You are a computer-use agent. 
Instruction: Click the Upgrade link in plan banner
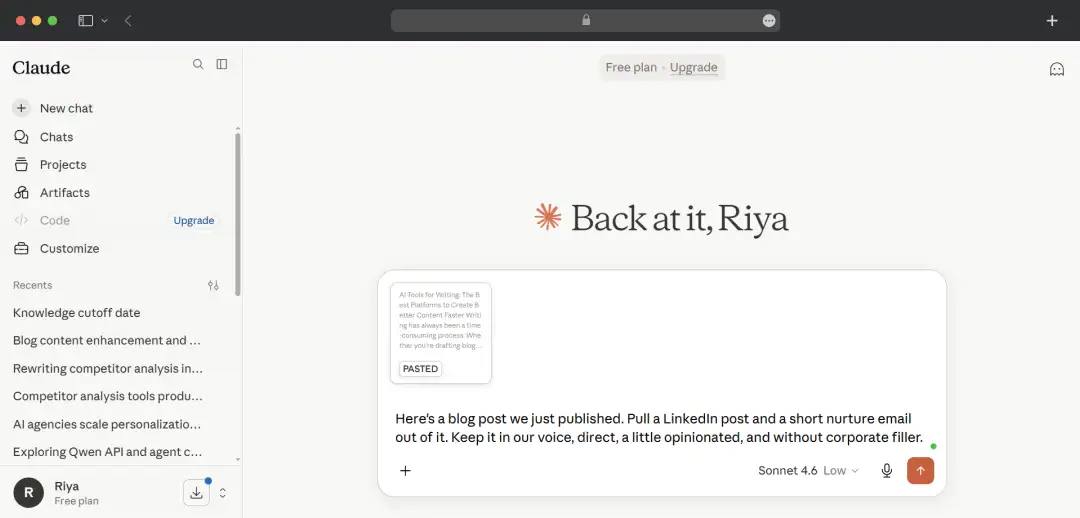(x=694, y=68)
